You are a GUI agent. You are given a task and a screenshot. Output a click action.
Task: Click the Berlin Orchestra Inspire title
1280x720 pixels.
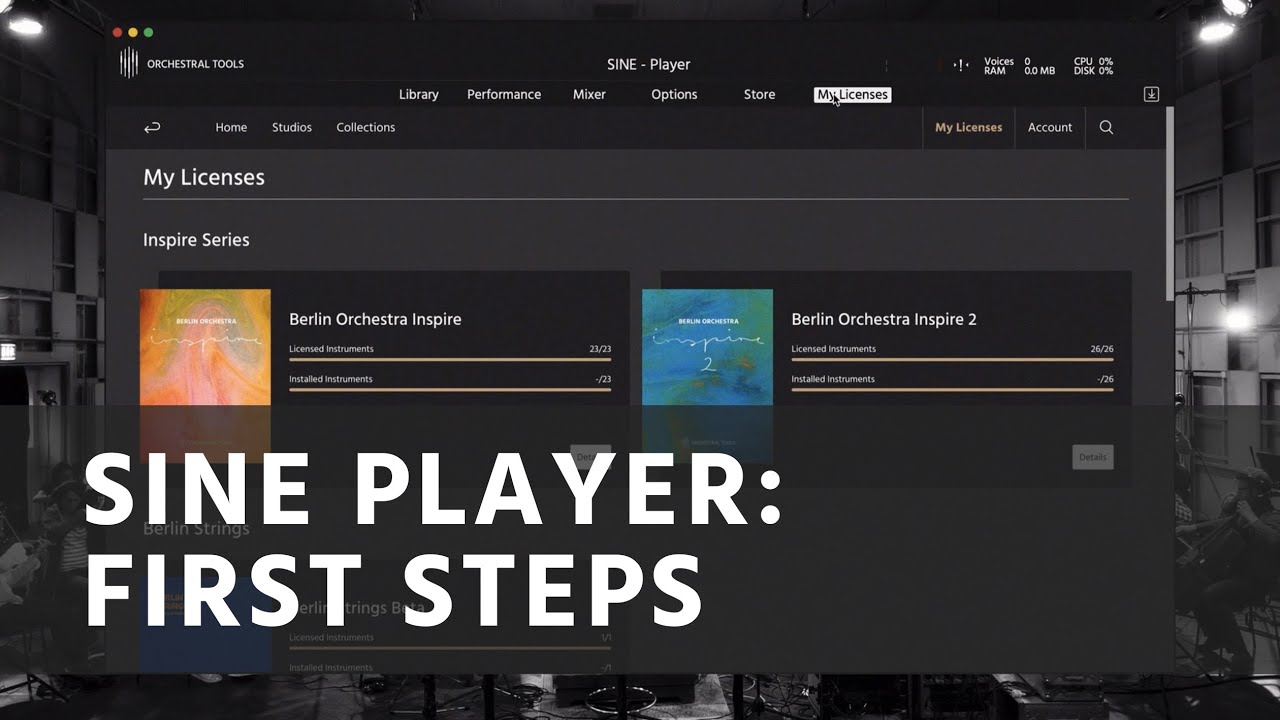point(375,319)
